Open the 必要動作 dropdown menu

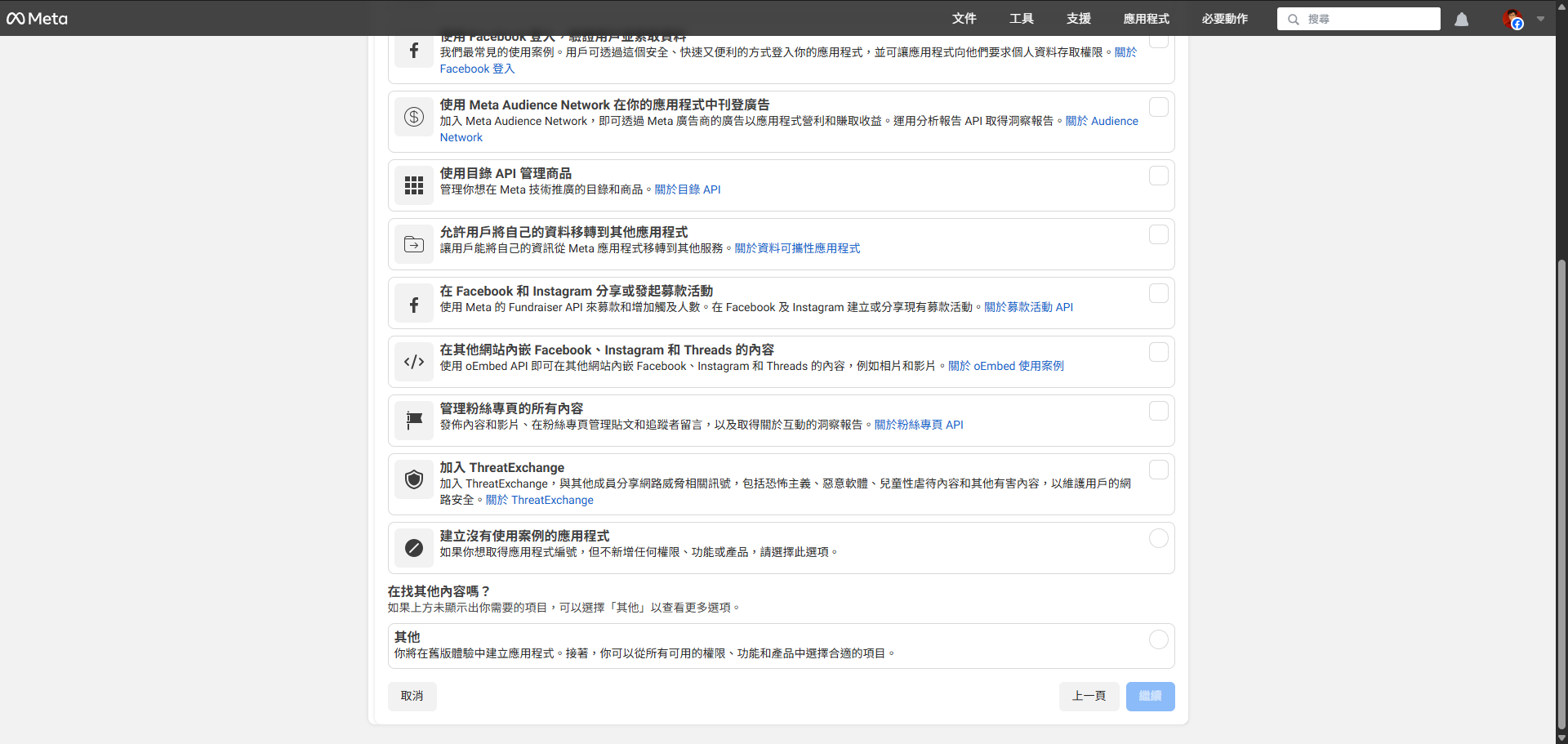click(x=1225, y=18)
